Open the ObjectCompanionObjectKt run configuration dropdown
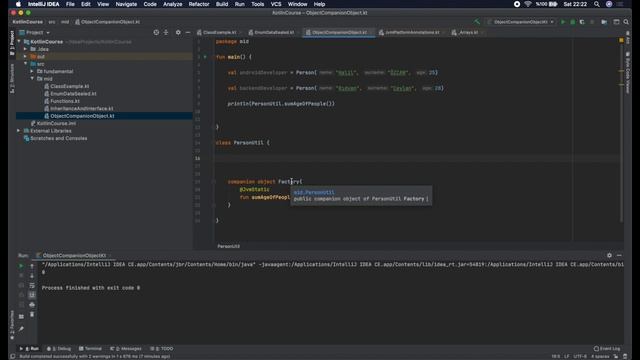The width and height of the screenshot is (640, 360). tap(521, 22)
